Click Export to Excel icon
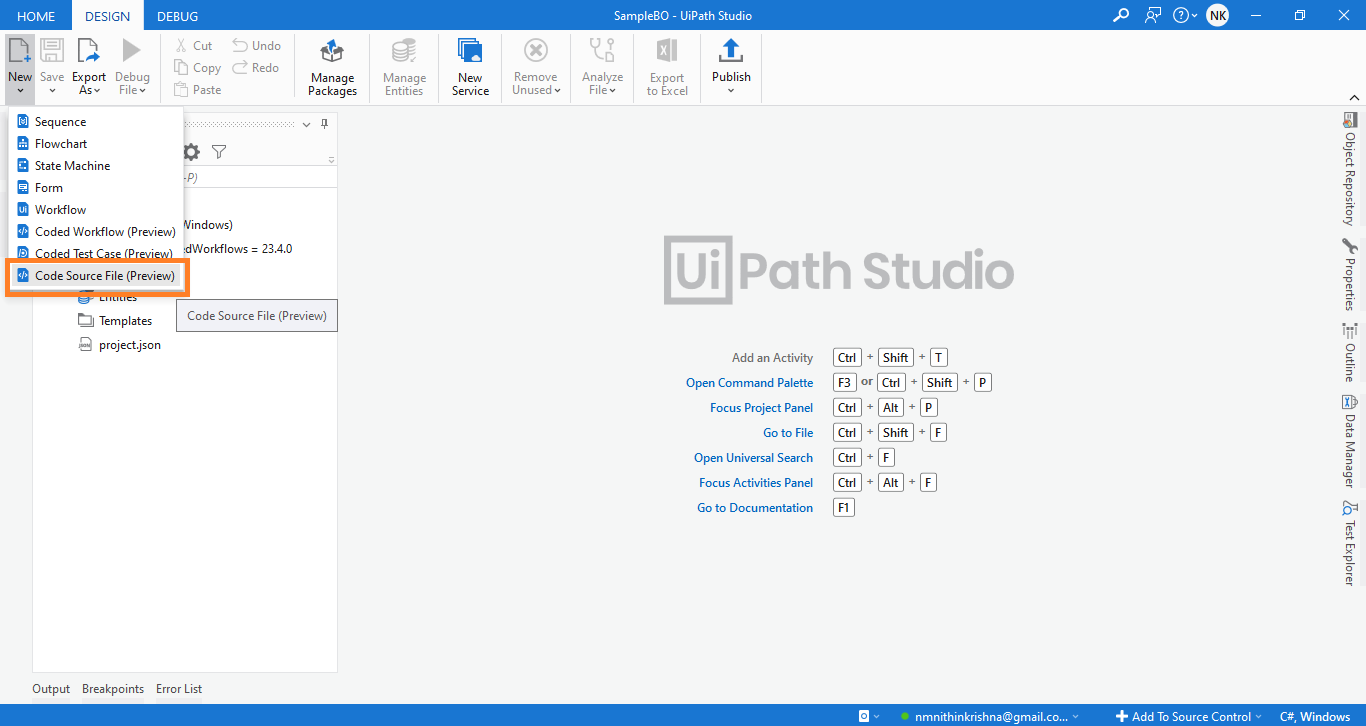 [x=667, y=52]
